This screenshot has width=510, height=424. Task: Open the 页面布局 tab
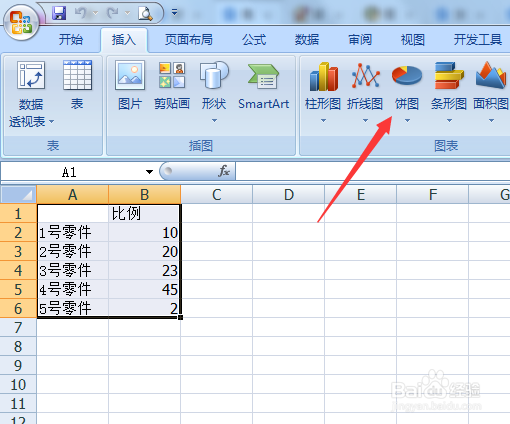click(x=189, y=40)
